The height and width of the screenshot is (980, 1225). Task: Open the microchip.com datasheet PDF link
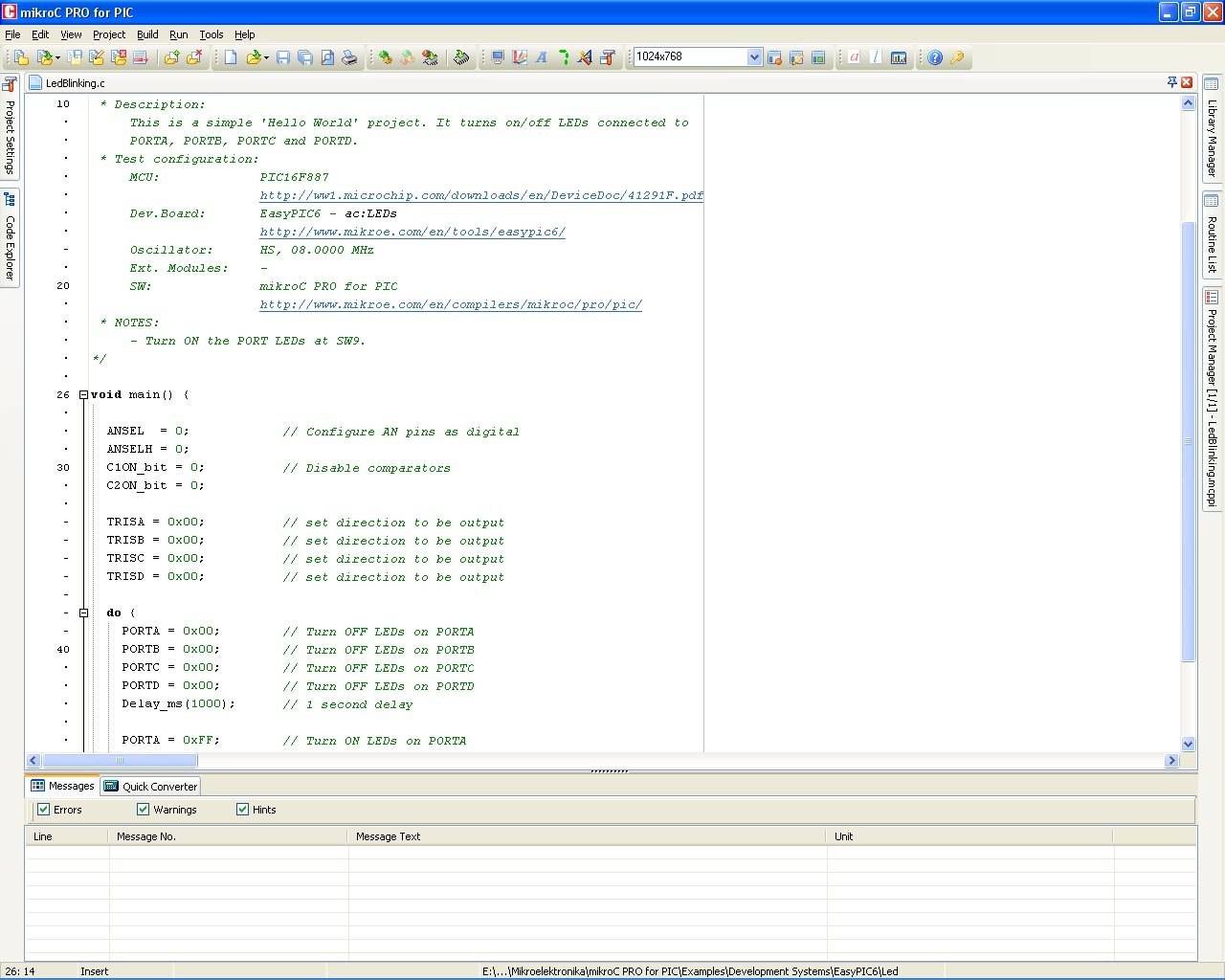click(x=481, y=195)
